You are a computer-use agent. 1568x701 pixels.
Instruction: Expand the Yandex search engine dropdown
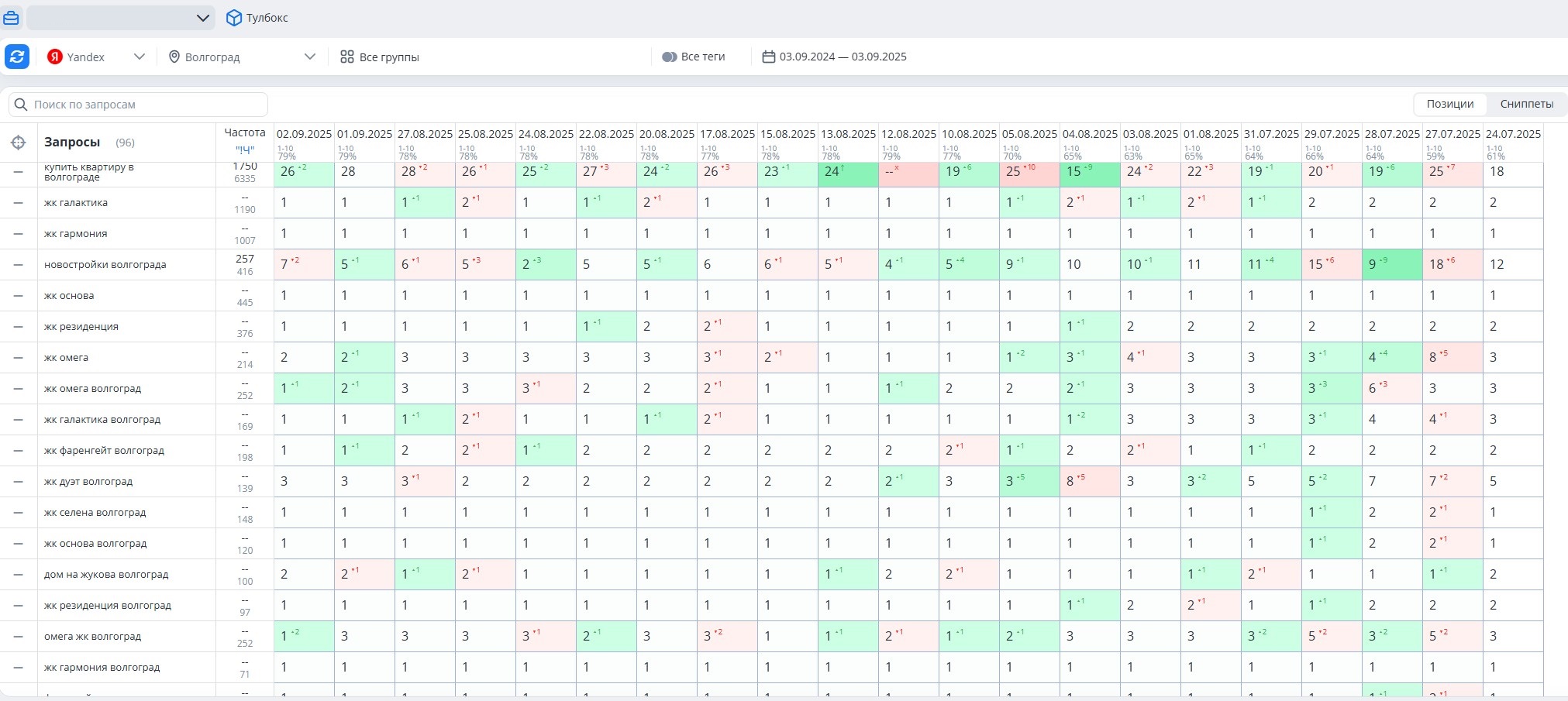(139, 57)
